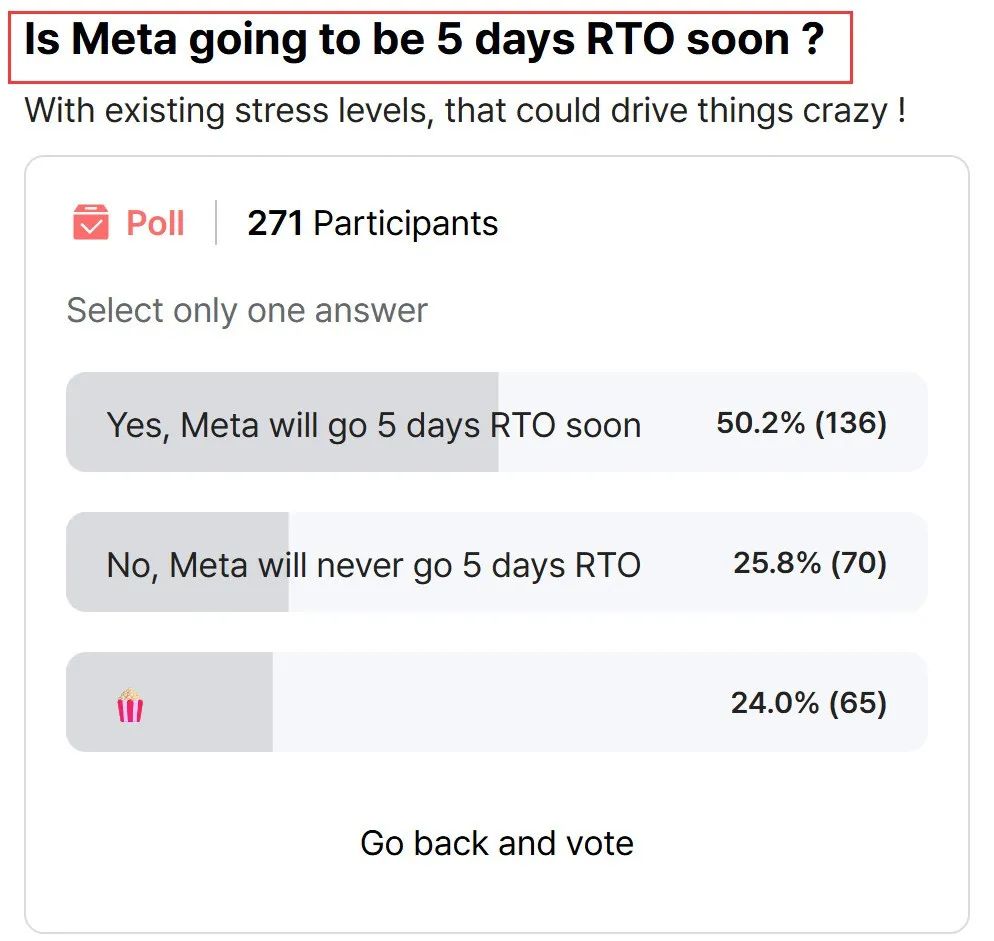Click the popcorn emoji icon
The width and height of the screenshot is (994, 941).
tap(130, 705)
